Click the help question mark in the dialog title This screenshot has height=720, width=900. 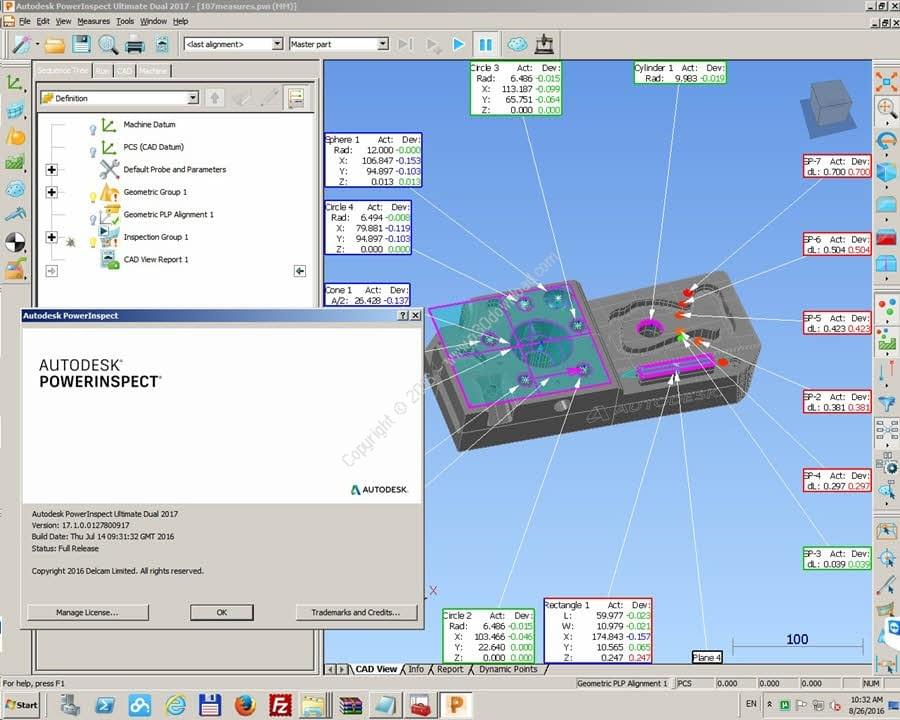pos(403,315)
